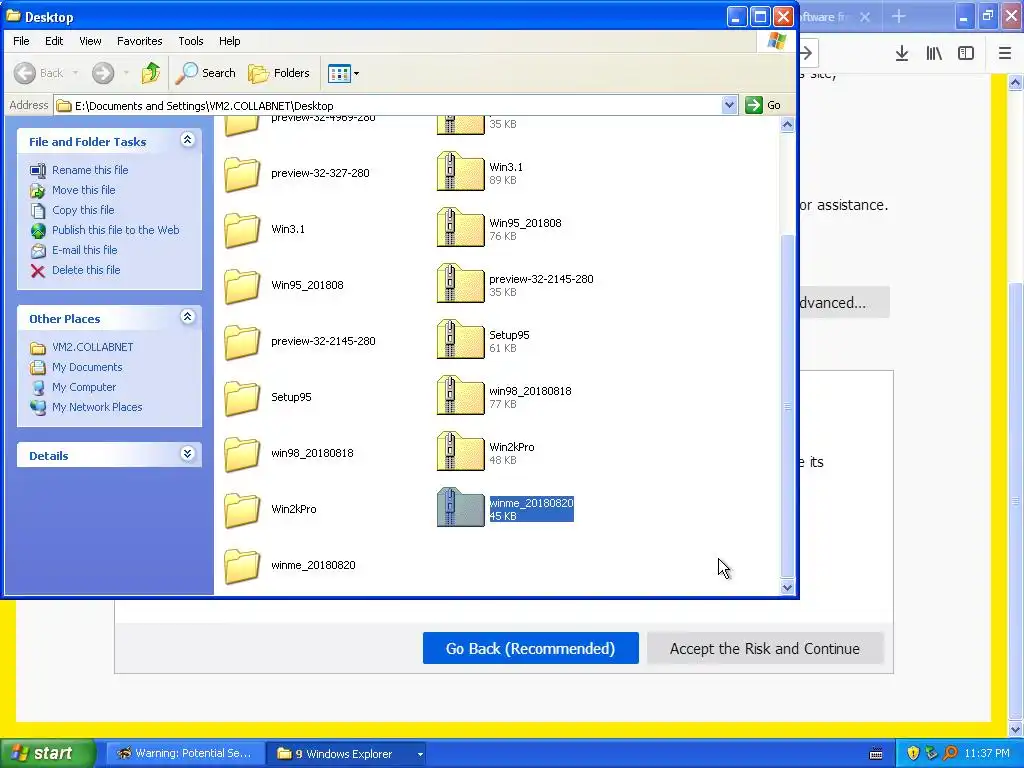Click the address path field
Image resolution: width=1024 pixels, height=768 pixels.
[x=388, y=106]
